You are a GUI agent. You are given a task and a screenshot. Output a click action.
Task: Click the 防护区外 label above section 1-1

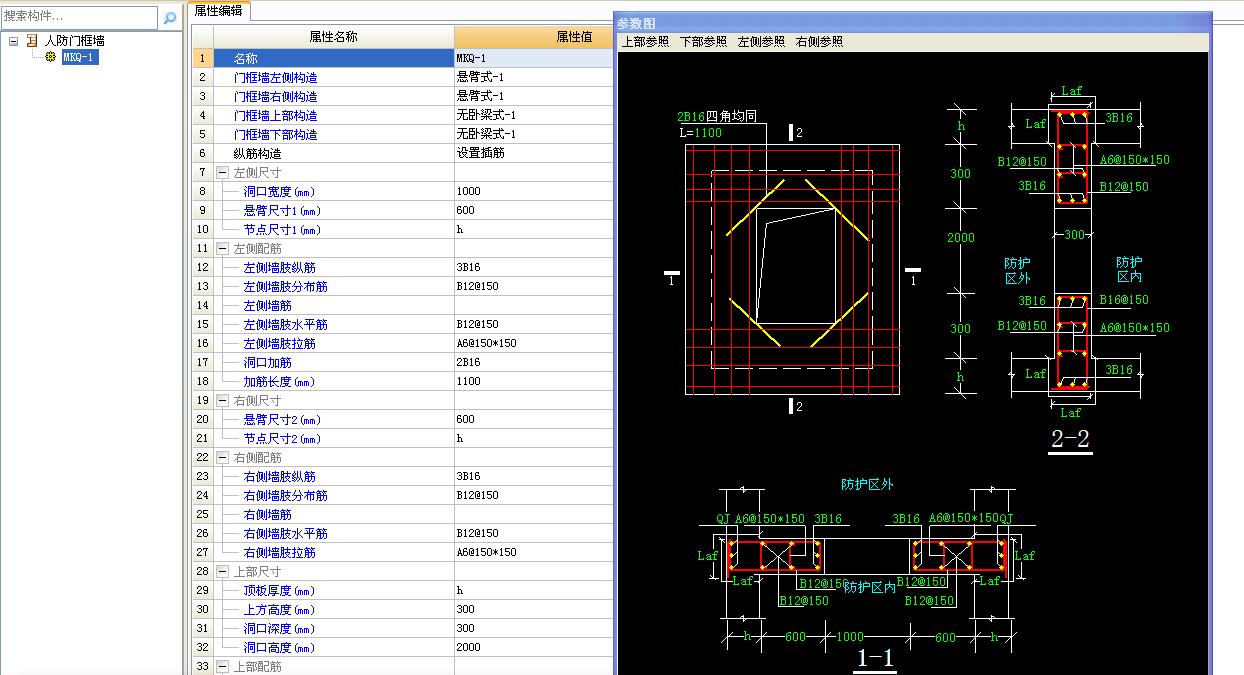click(x=867, y=485)
